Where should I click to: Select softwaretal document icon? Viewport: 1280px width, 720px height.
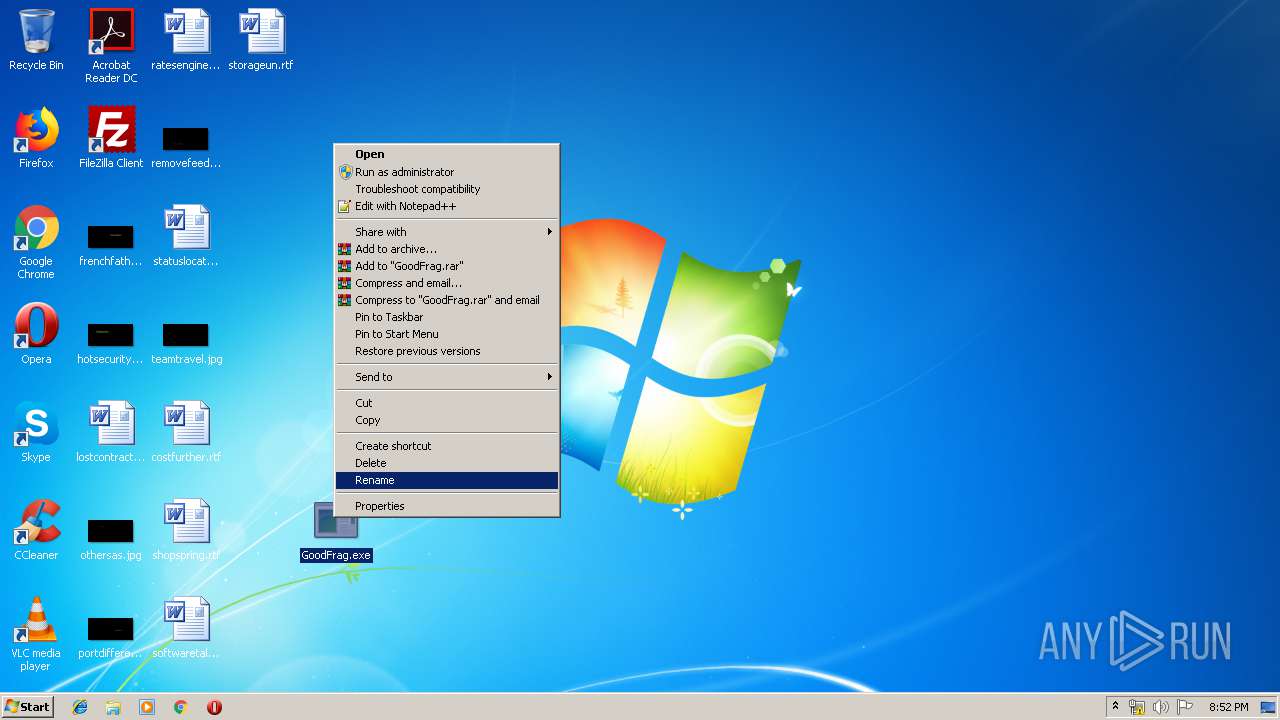[186, 628]
